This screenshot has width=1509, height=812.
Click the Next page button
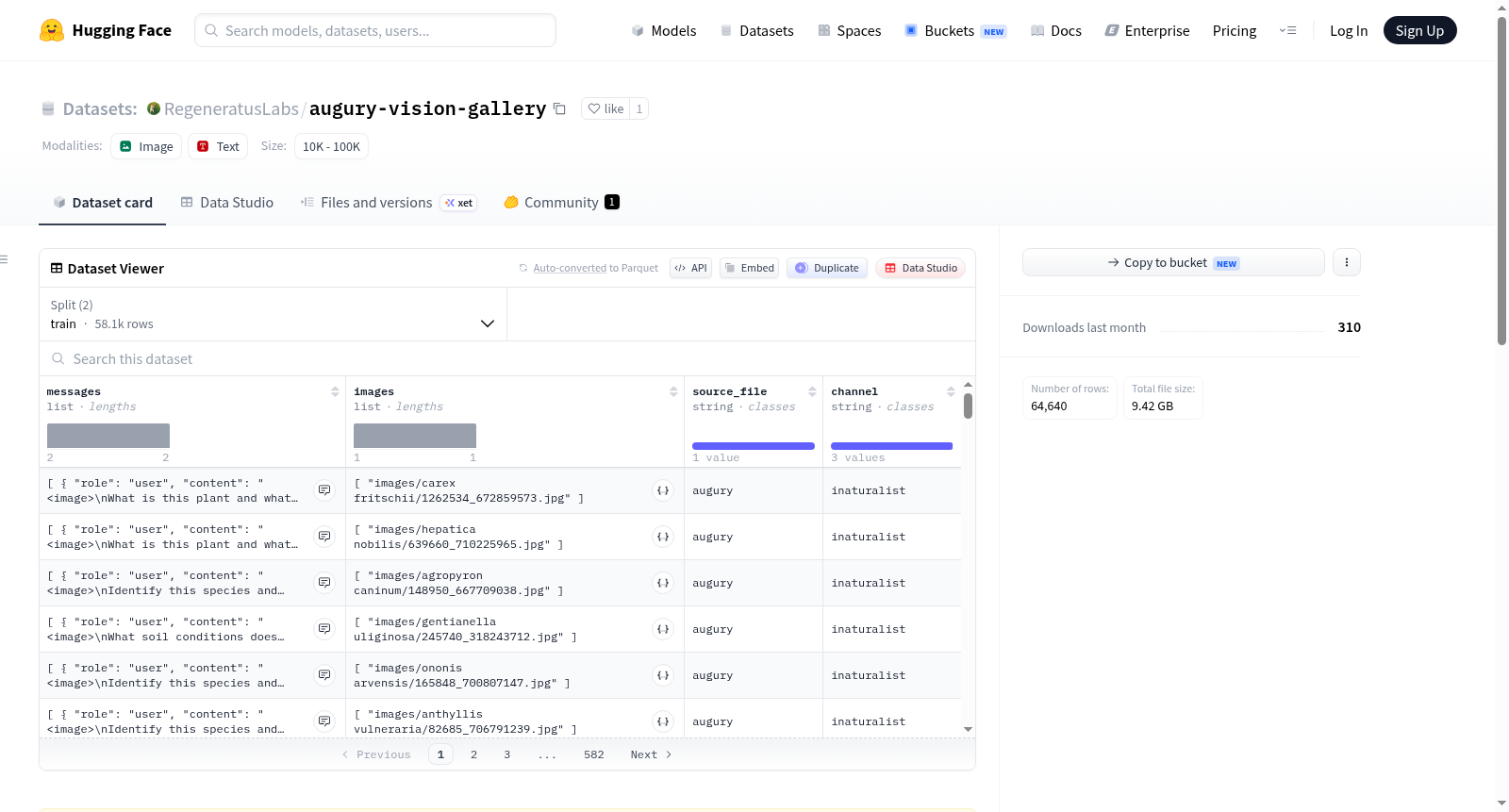(x=651, y=754)
